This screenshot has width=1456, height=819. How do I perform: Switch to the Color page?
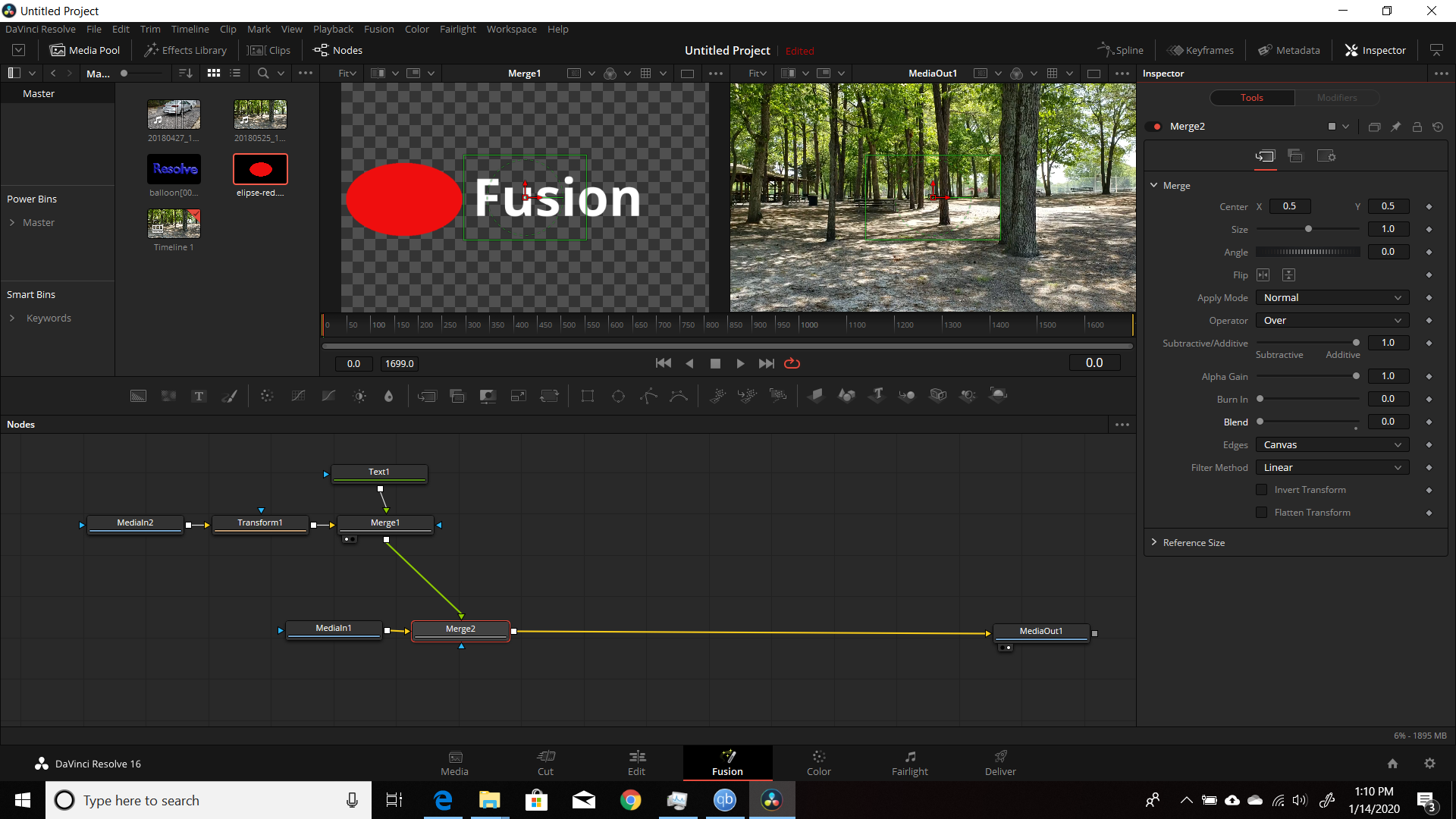(x=818, y=763)
